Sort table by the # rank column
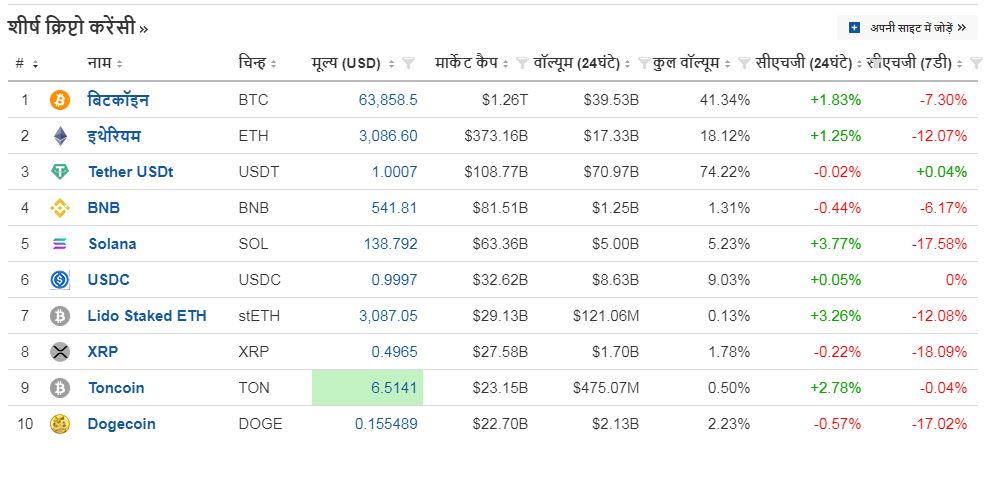 [27, 63]
